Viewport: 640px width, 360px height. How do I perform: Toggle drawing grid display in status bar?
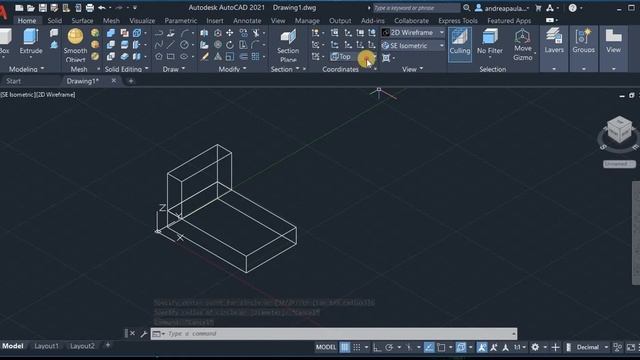click(x=345, y=347)
